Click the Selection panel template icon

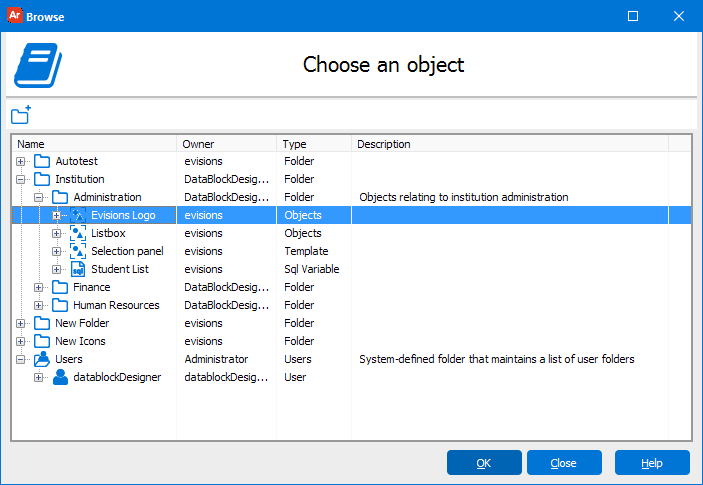pyautogui.click(x=78, y=251)
